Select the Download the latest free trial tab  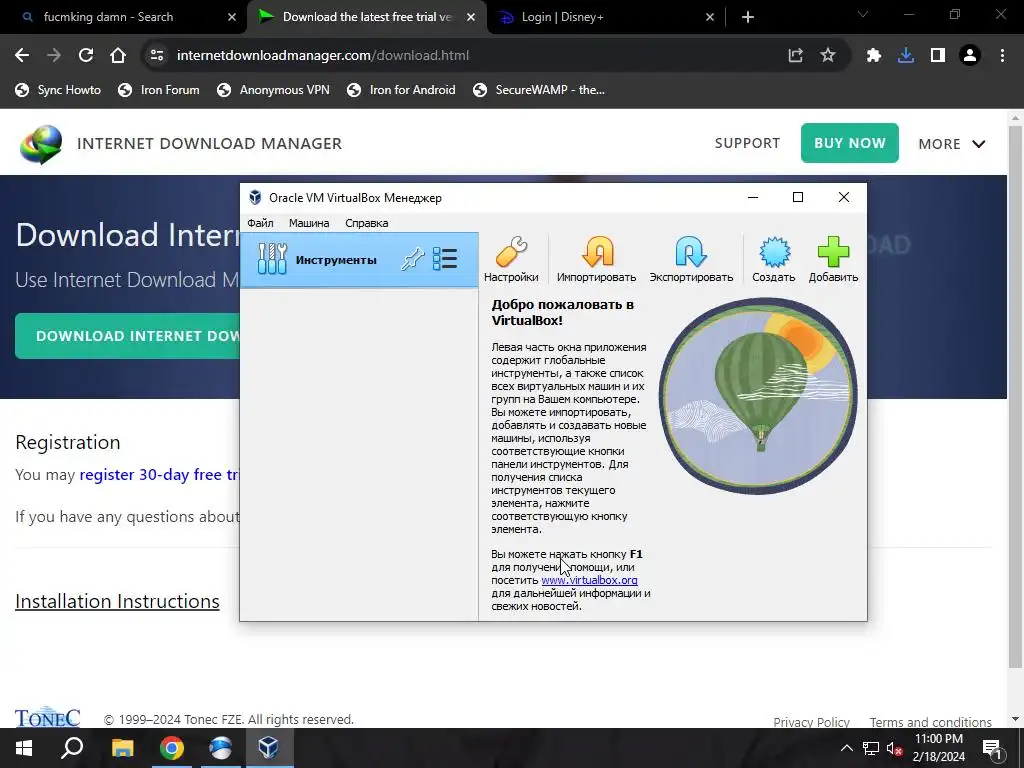point(366,17)
